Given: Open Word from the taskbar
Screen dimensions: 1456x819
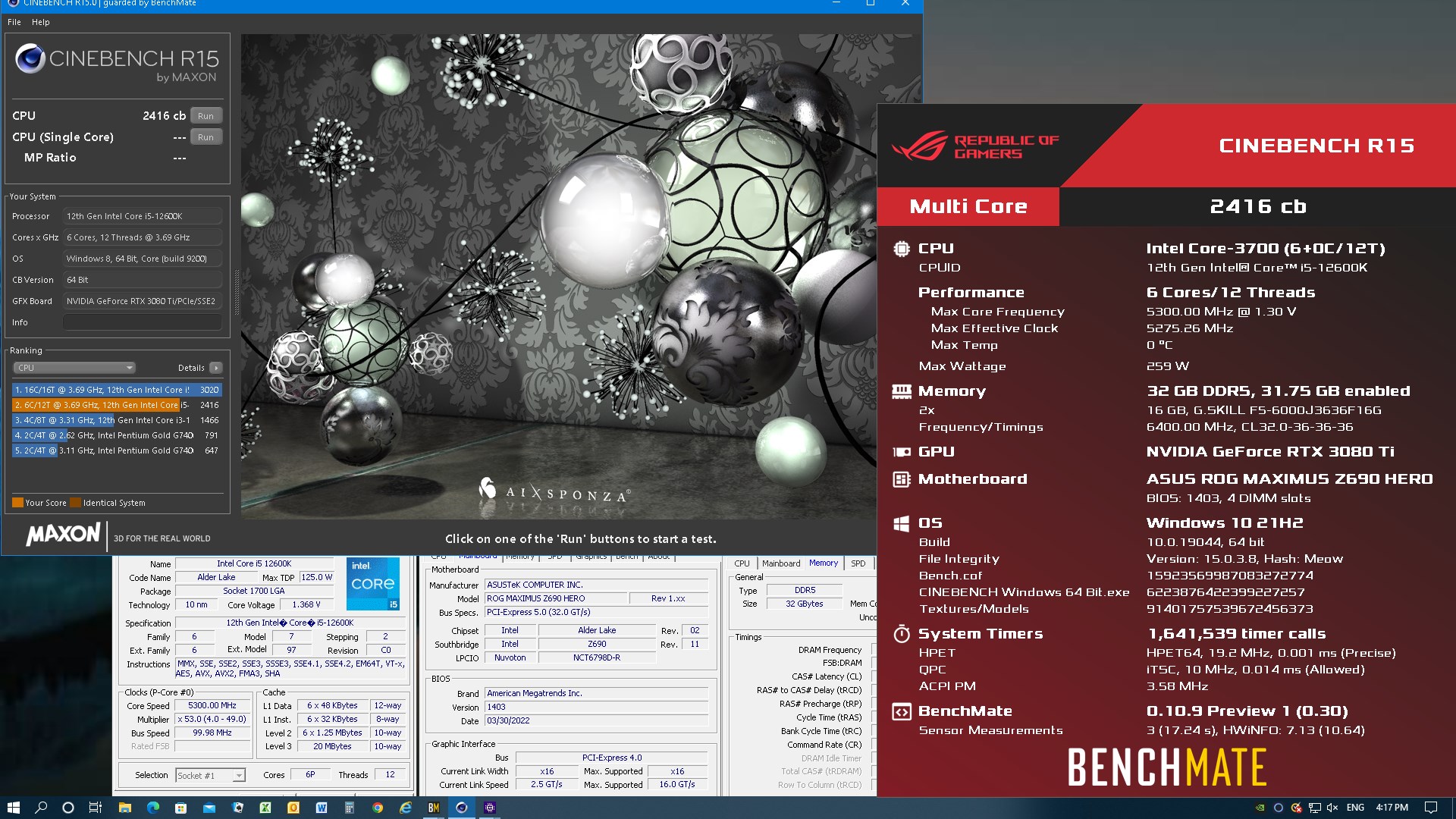Looking at the screenshot, I should pyautogui.click(x=322, y=808).
